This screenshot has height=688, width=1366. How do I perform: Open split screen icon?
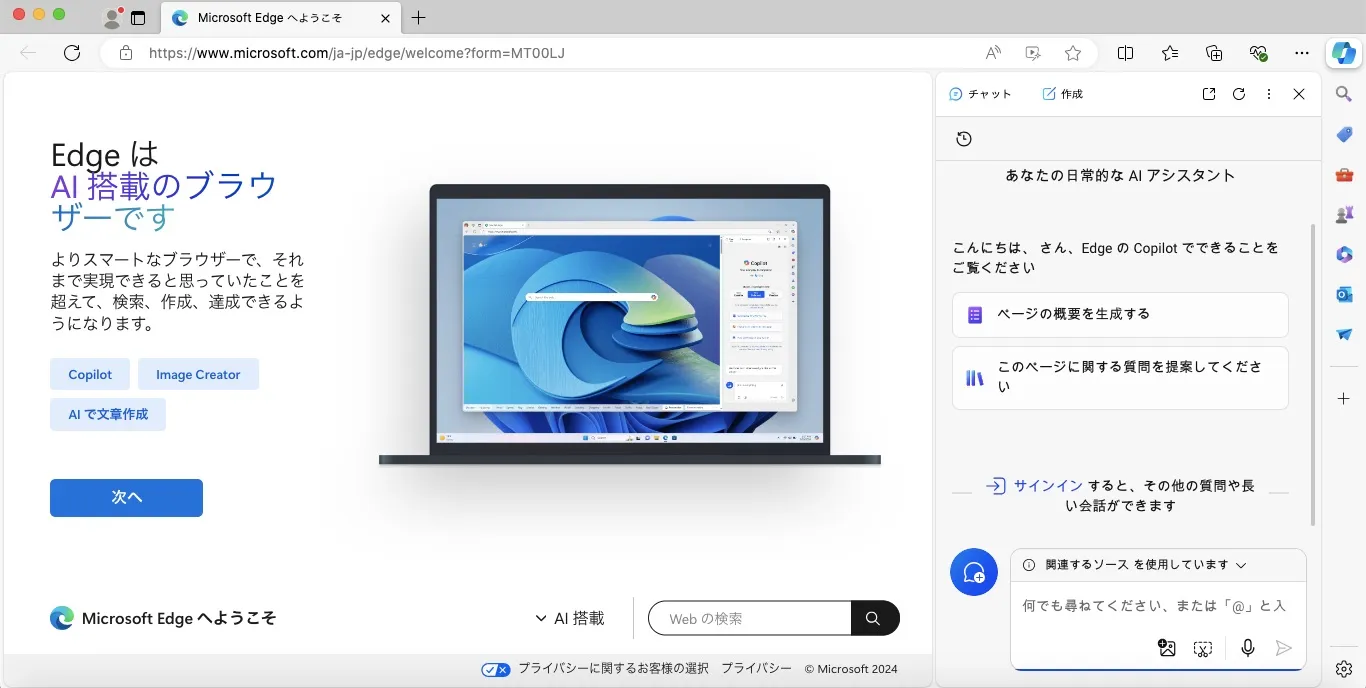[1125, 53]
